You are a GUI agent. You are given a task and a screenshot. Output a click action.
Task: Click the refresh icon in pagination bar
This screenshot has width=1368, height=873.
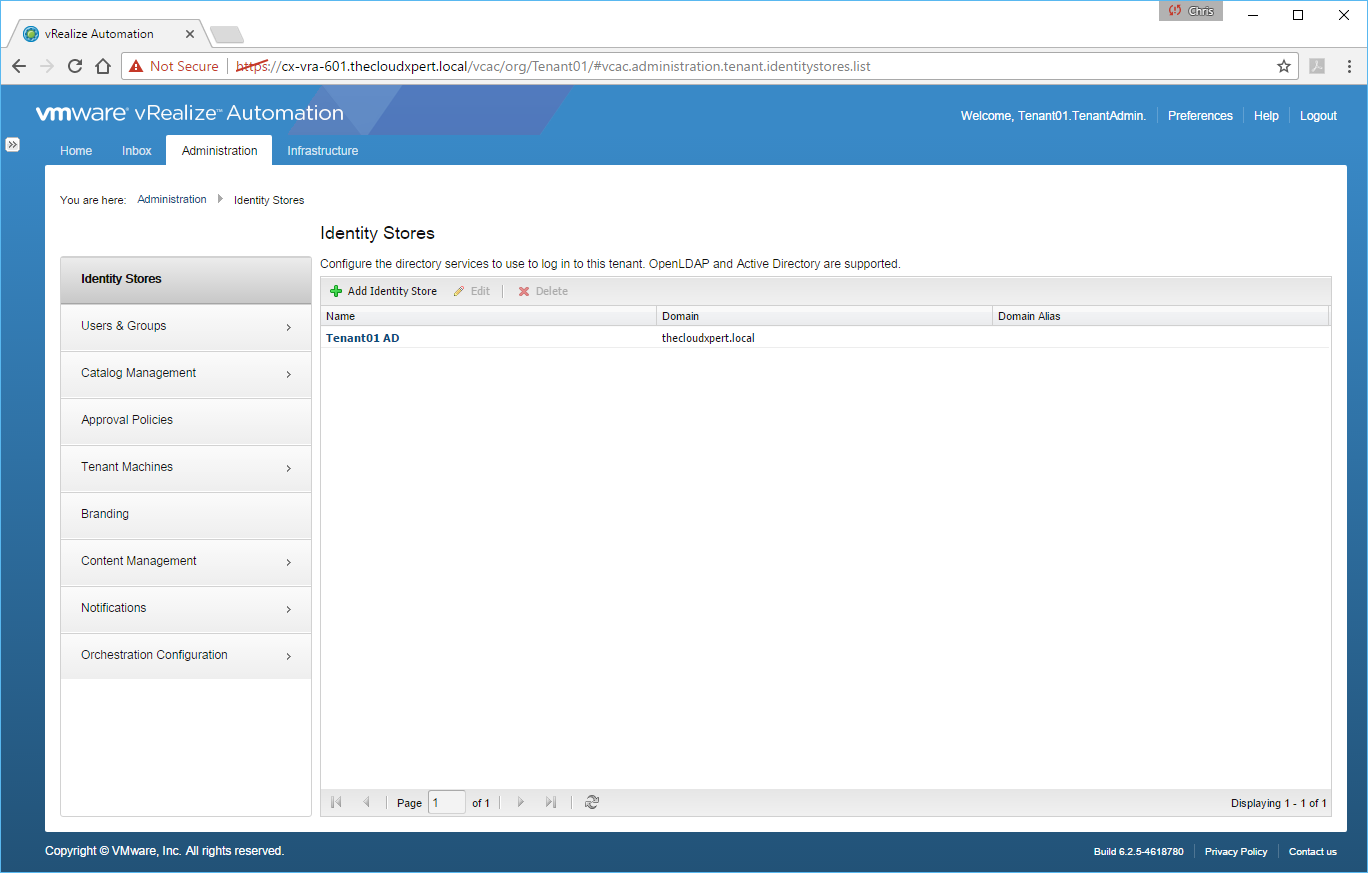pos(592,802)
